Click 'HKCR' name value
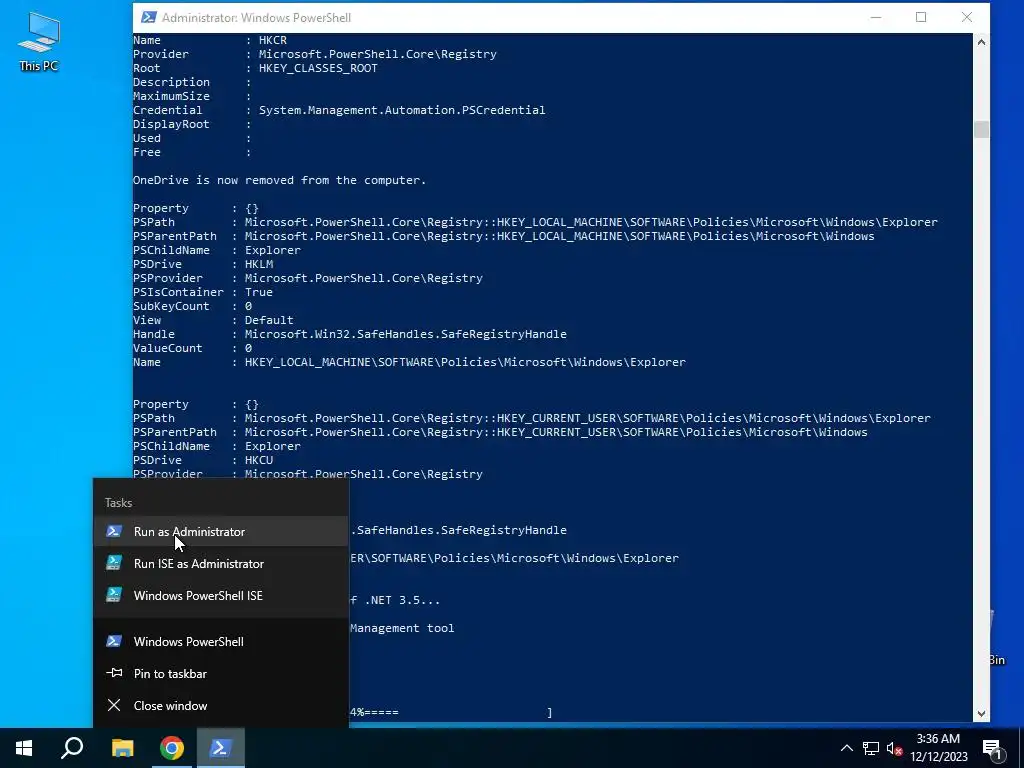This screenshot has height=768, width=1024. tap(273, 40)
